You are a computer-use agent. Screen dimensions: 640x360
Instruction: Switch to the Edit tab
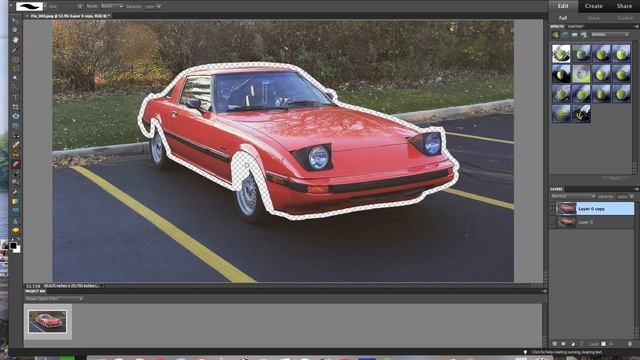coord(563,6)
